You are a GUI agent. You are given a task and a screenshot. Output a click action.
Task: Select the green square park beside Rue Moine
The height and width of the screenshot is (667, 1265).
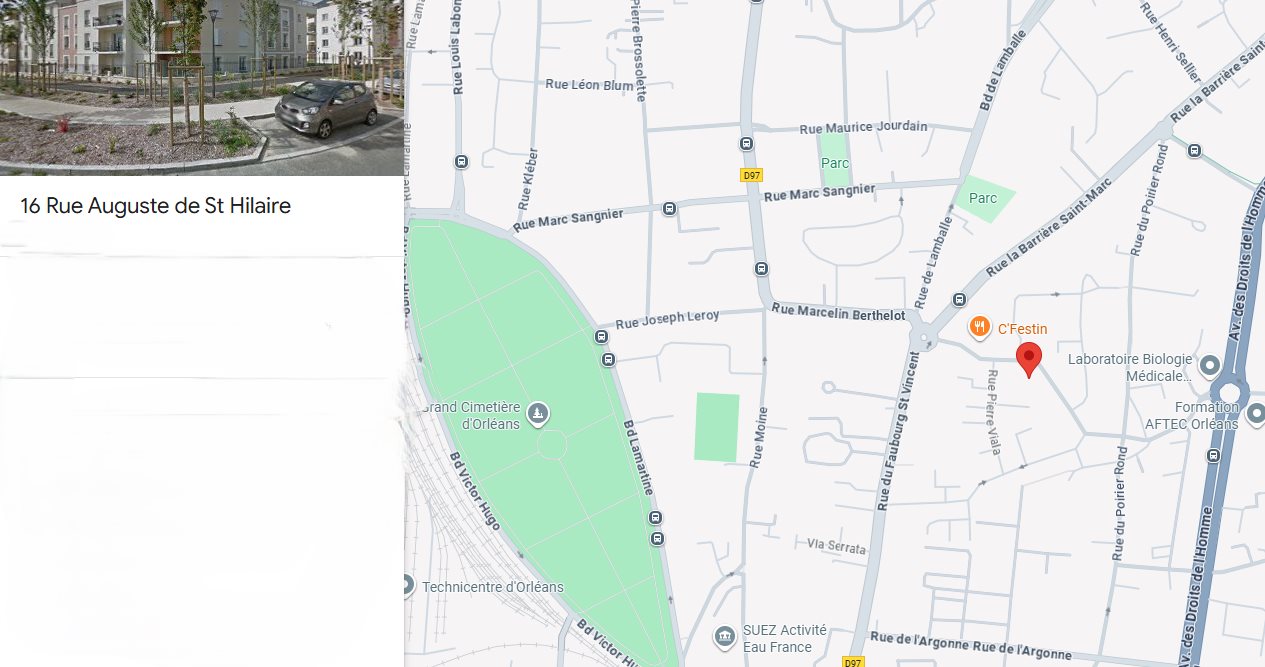click(x=717, y=427)
